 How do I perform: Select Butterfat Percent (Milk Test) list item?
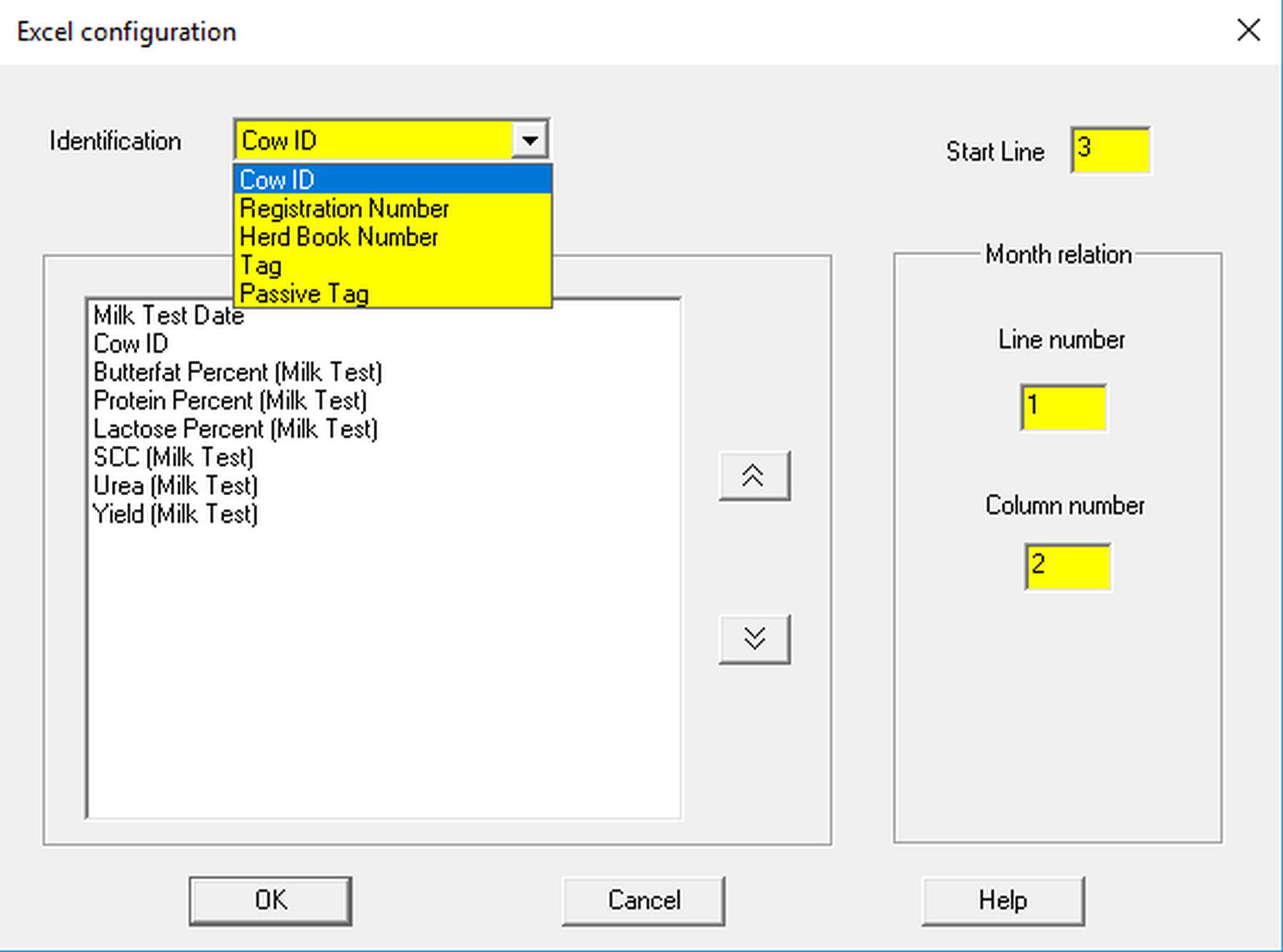tap(237, 371)
